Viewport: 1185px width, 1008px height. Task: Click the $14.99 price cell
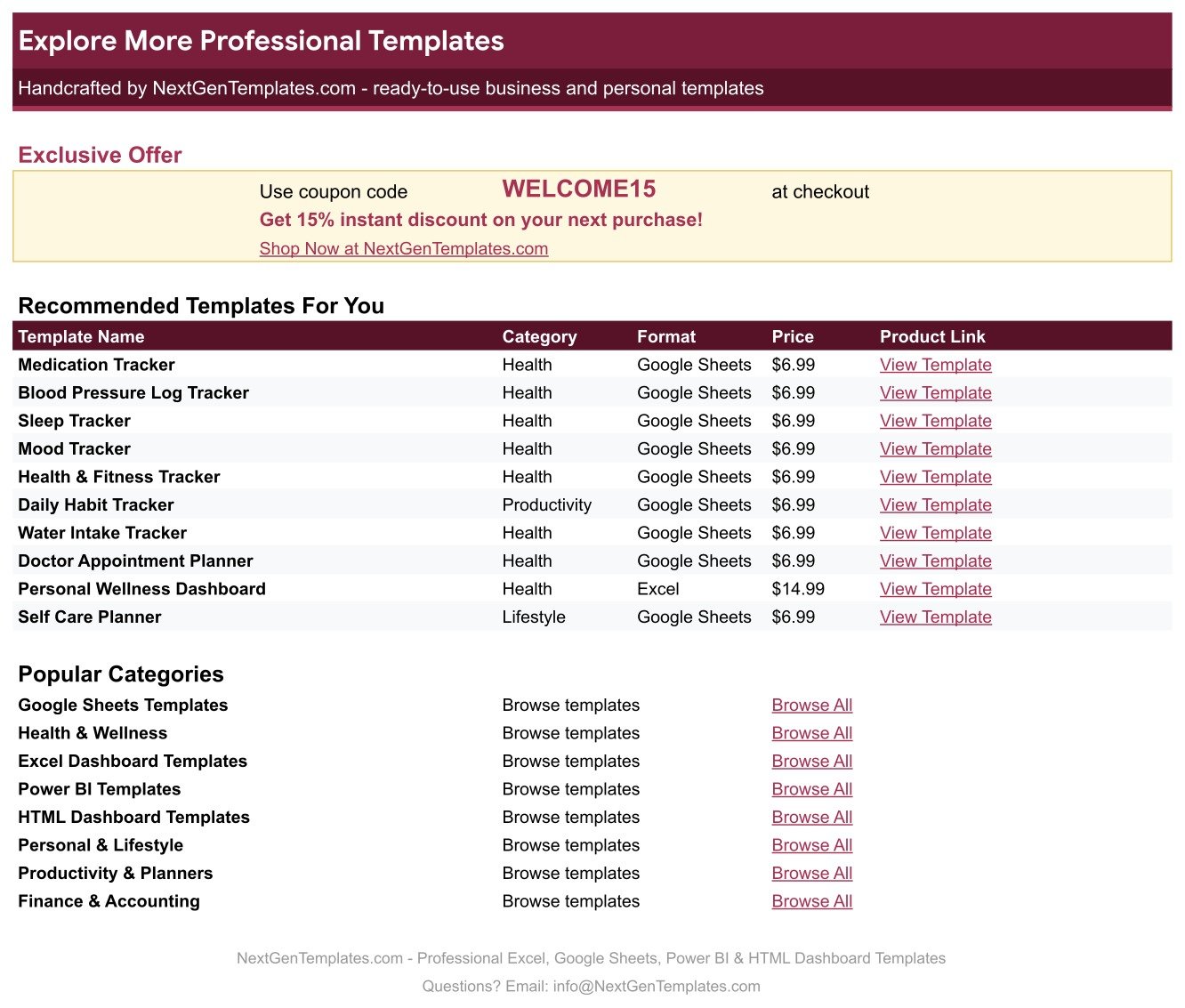click(798, 589)
